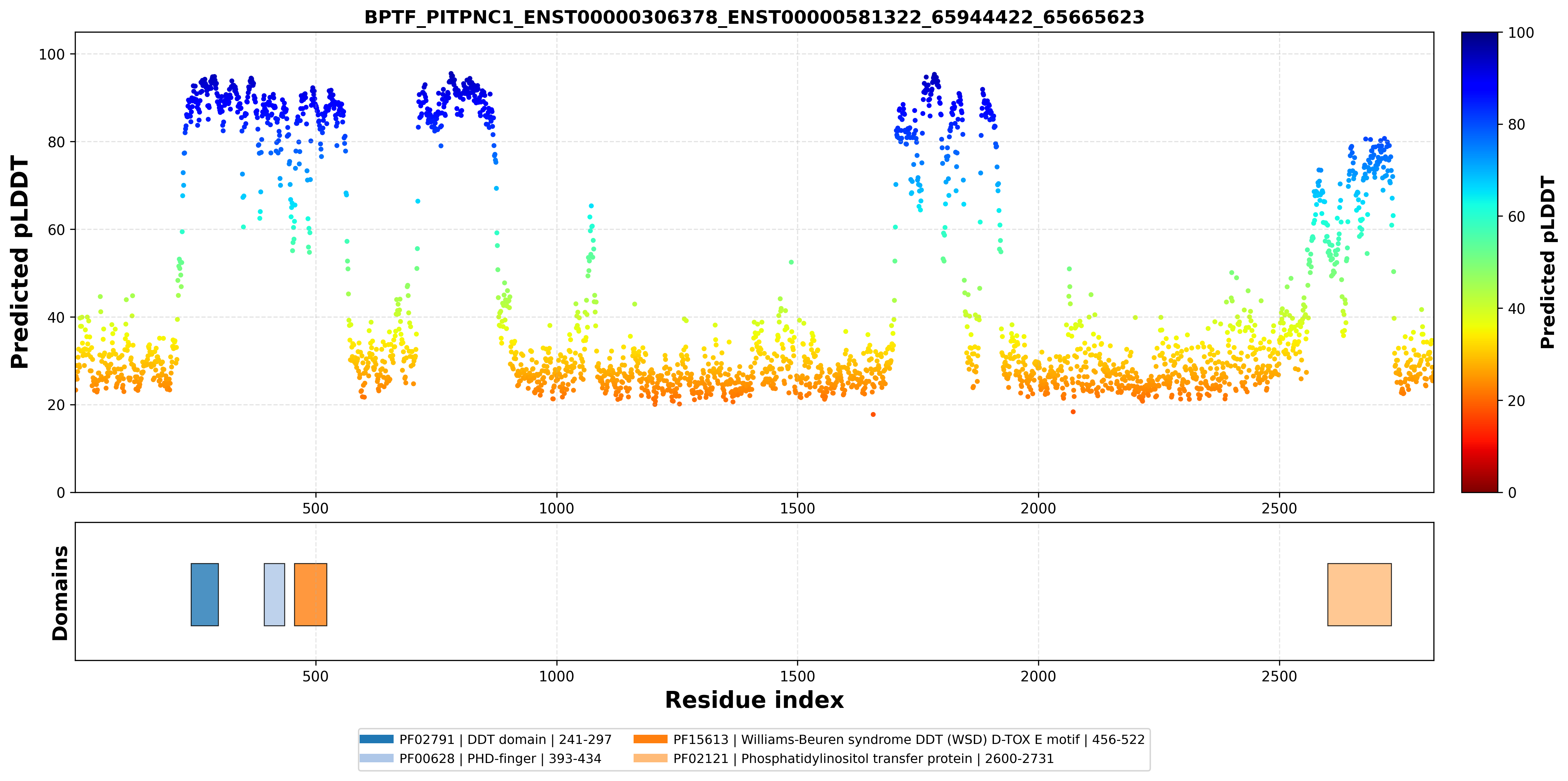Screen dimensions: 1568x781
Task: Click the blue DDT domain rectangle
Action: pos(205,594)
